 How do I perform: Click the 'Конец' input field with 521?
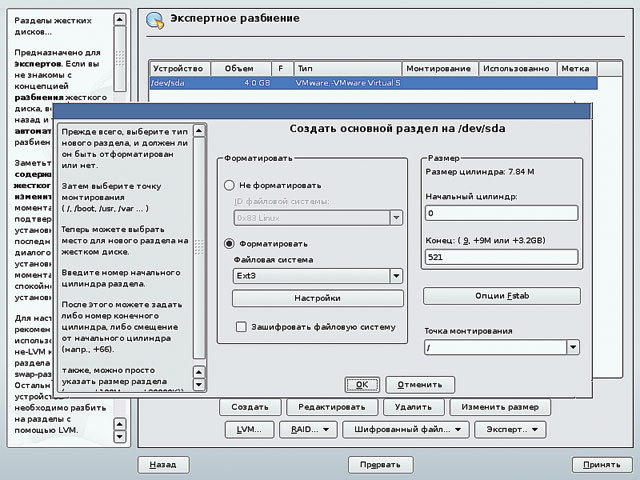(x=502, y=257)
